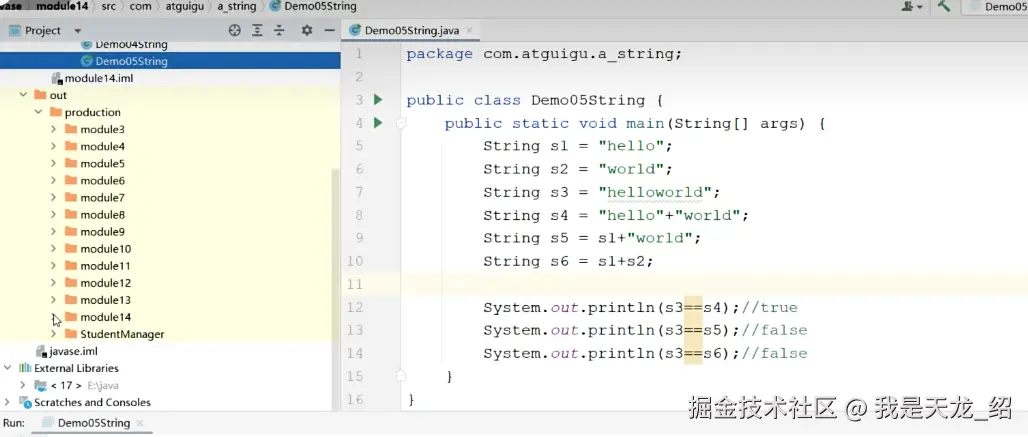Expand the module7 folder
1028x437 pixels.
54,197
